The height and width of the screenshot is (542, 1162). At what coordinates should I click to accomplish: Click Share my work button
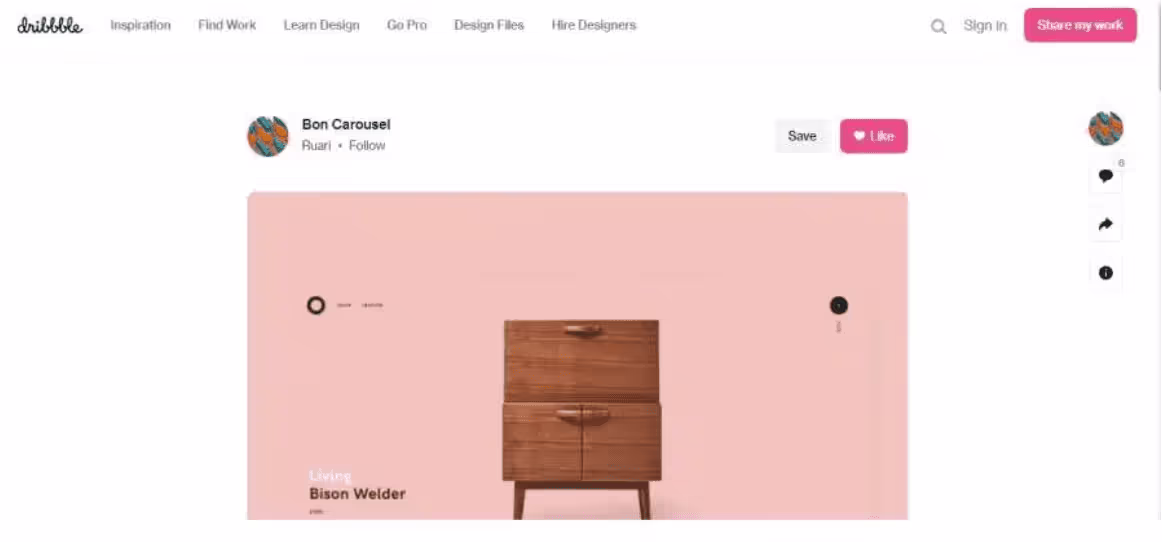pos(1080,25)
